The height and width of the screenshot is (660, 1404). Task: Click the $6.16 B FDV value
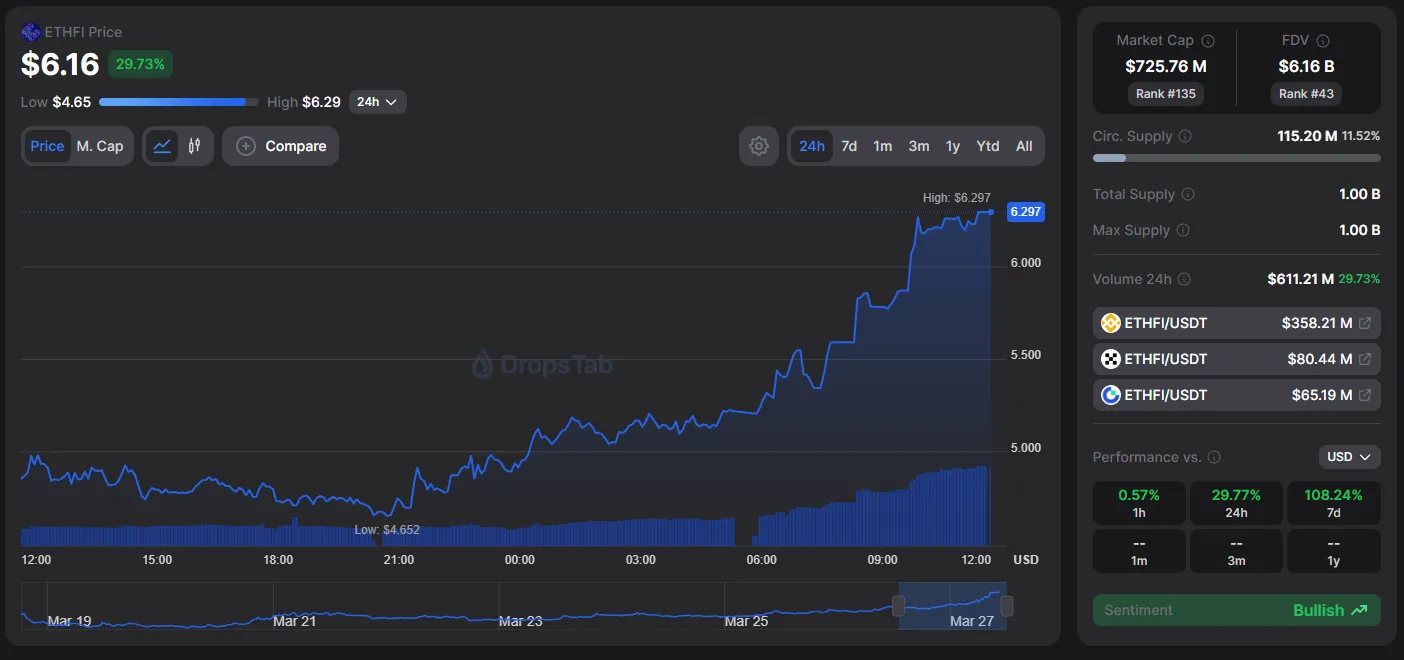(x=1306, y=66)
